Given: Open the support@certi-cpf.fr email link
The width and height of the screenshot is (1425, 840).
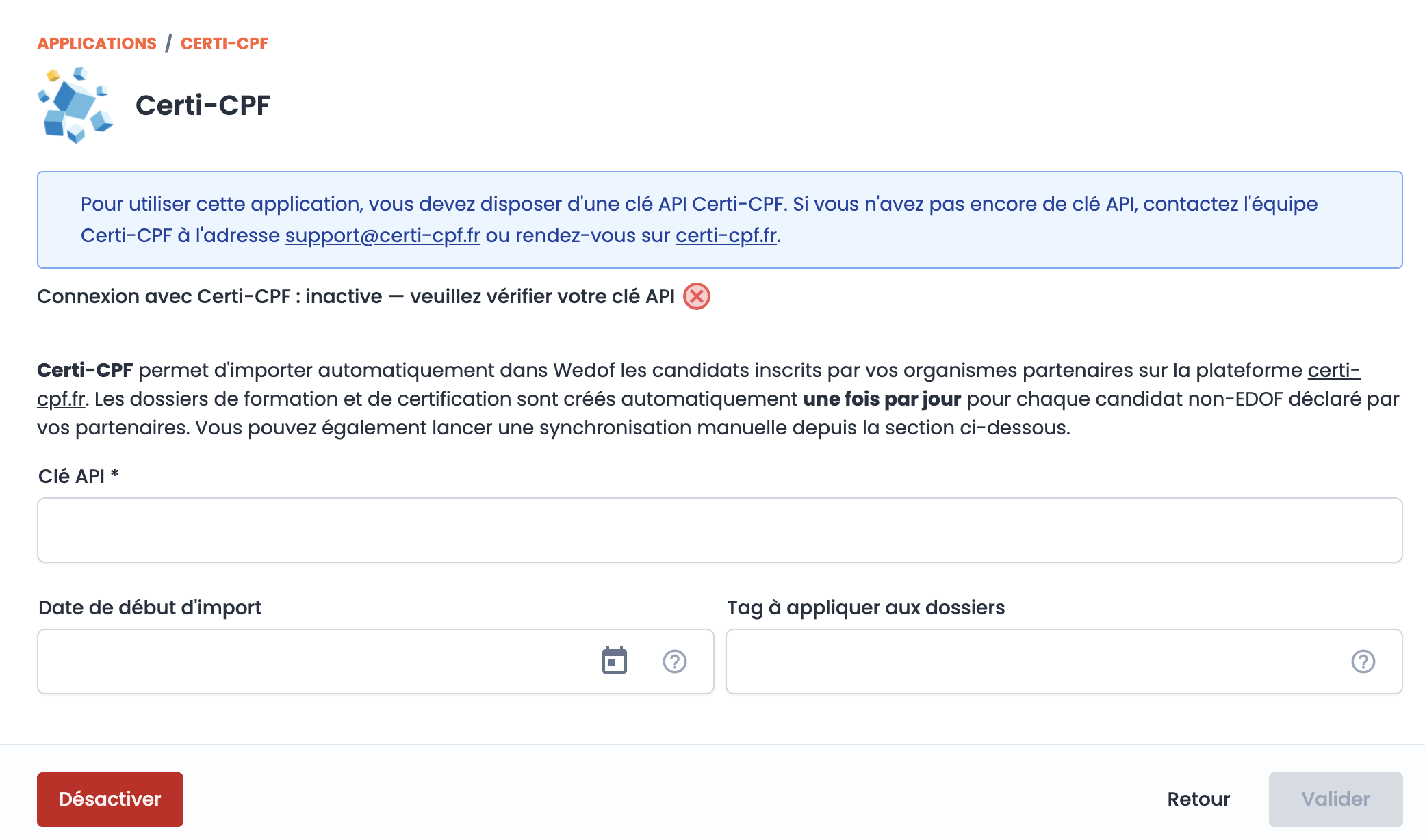Looking at the screenshot, I should [383, 235].
